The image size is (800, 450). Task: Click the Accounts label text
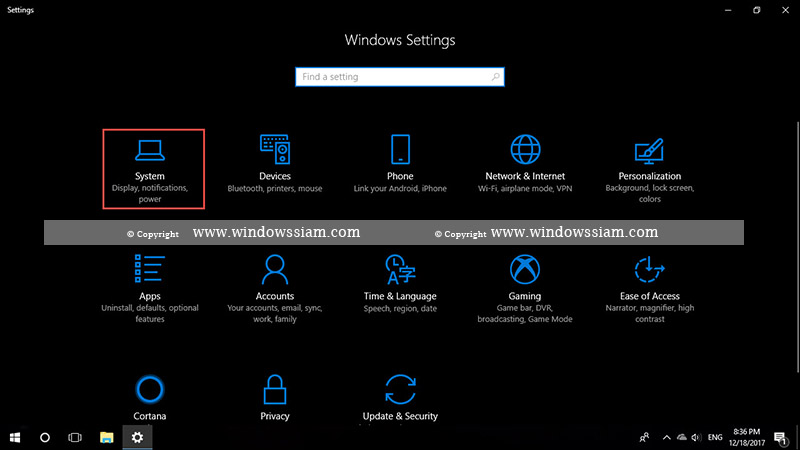(x=274, y=296)
